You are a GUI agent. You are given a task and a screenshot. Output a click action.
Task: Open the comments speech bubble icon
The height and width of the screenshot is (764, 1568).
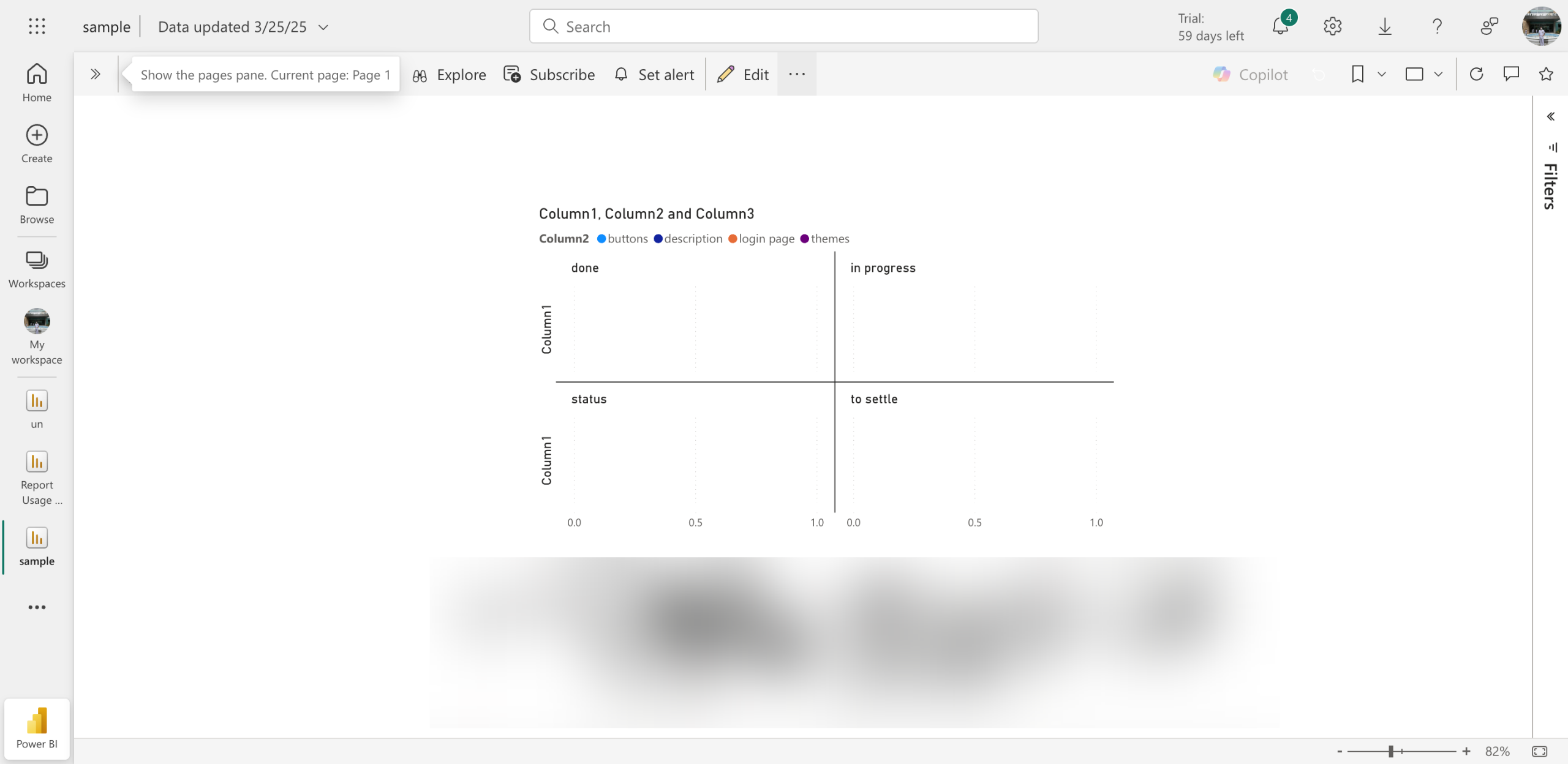point(1511,74)
